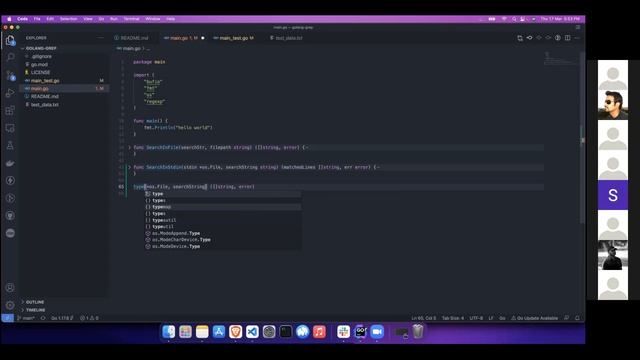The height and width of the screenshot is (360, 640).
Task: Select sunglasses participant video thumbnail
Action: pyautogui.click(x=613, y=105)
